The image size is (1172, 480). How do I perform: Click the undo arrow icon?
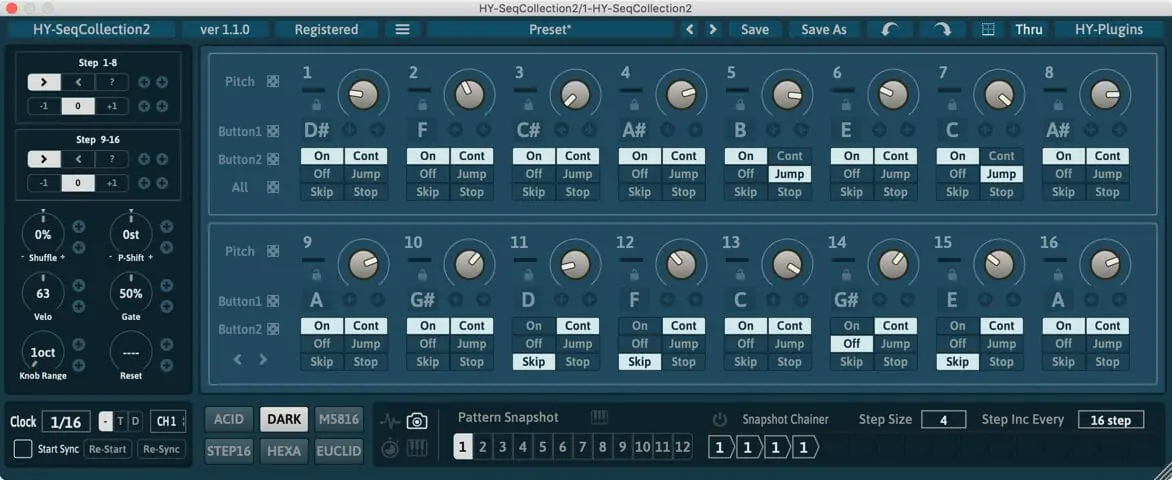click(x=889, y=29)
